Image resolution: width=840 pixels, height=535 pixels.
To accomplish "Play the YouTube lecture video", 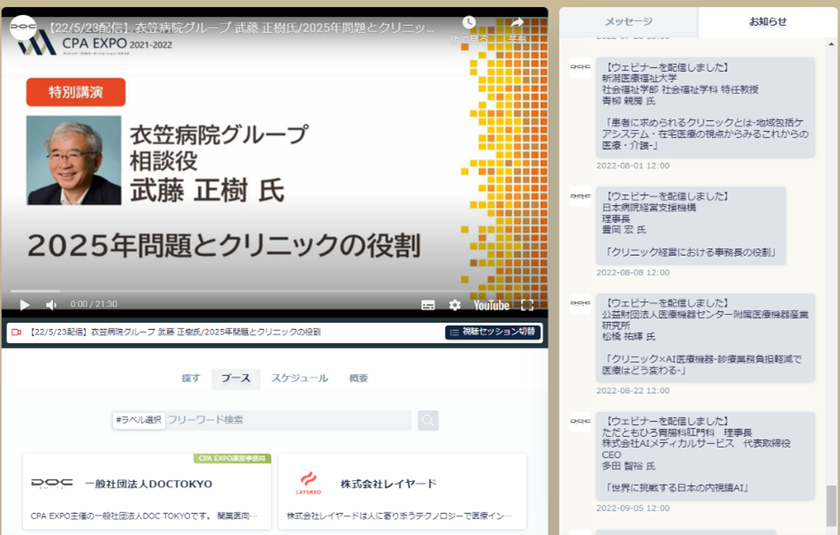I will coord(25,305).
